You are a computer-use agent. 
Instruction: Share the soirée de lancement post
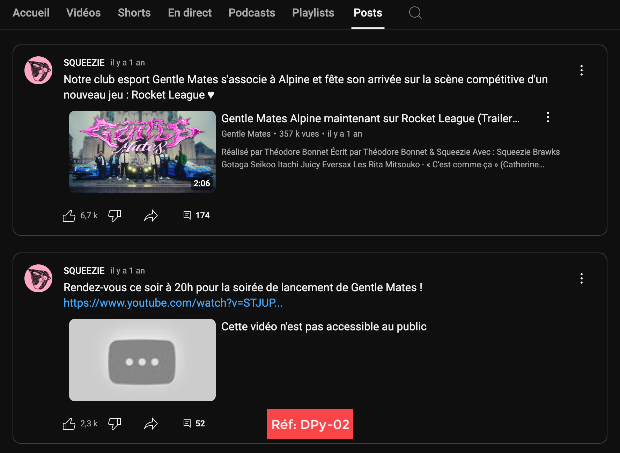tap(151, 424)
